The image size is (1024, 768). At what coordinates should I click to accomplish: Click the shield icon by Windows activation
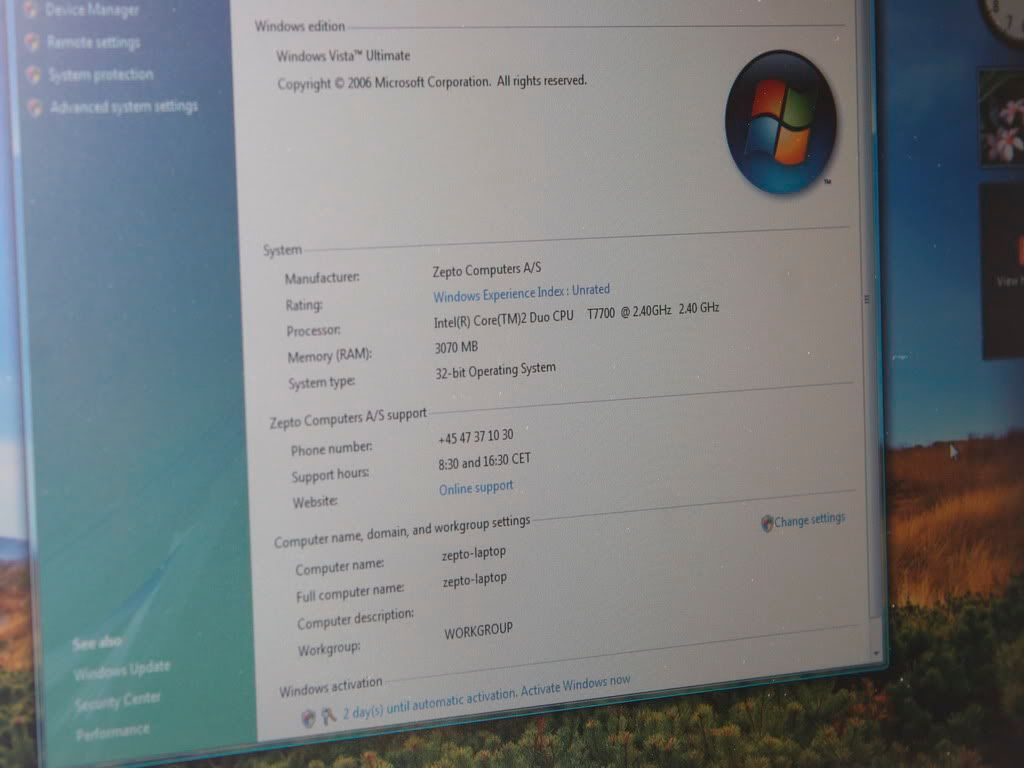point(308,718)
